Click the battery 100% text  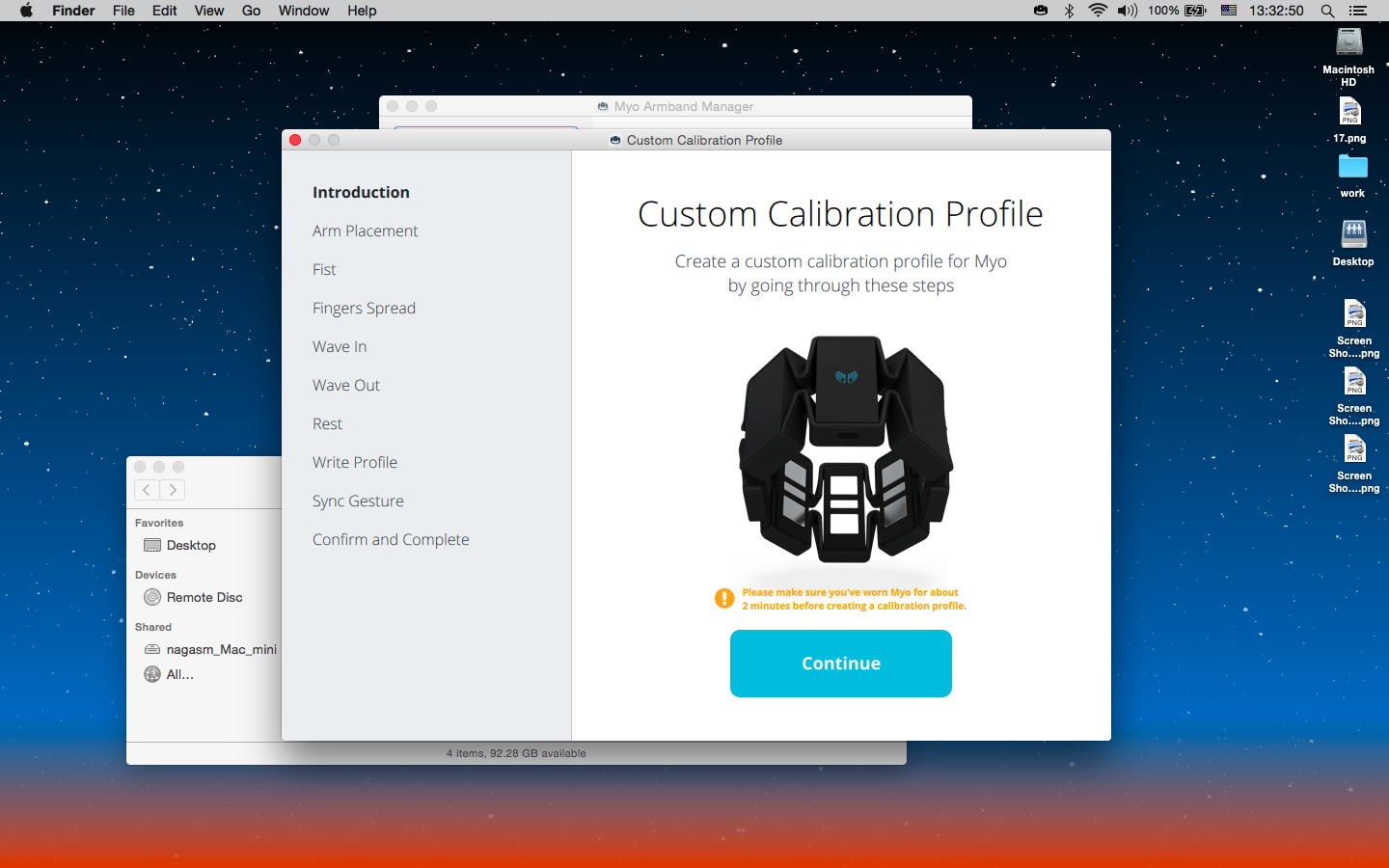(x=1163, y=11)
